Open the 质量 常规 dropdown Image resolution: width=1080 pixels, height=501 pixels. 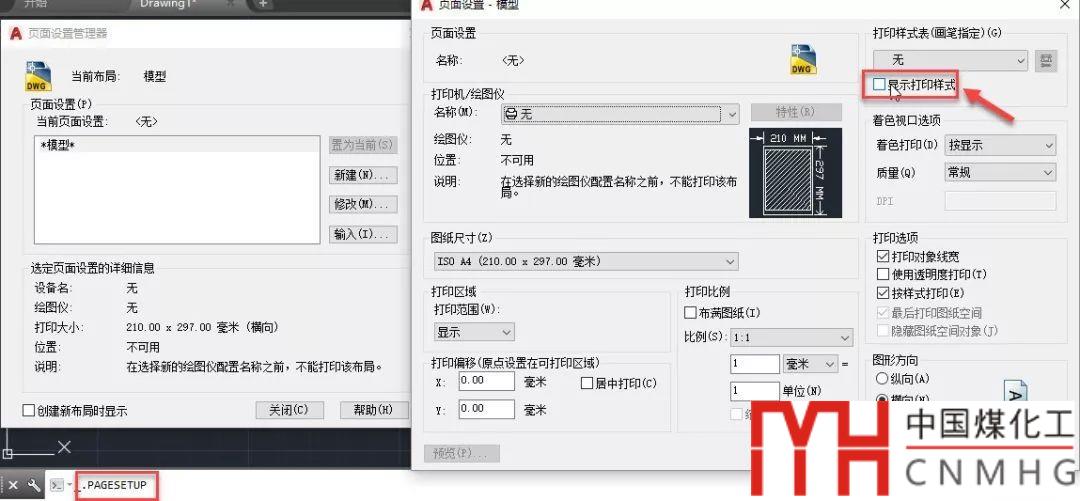[1000, 172]
